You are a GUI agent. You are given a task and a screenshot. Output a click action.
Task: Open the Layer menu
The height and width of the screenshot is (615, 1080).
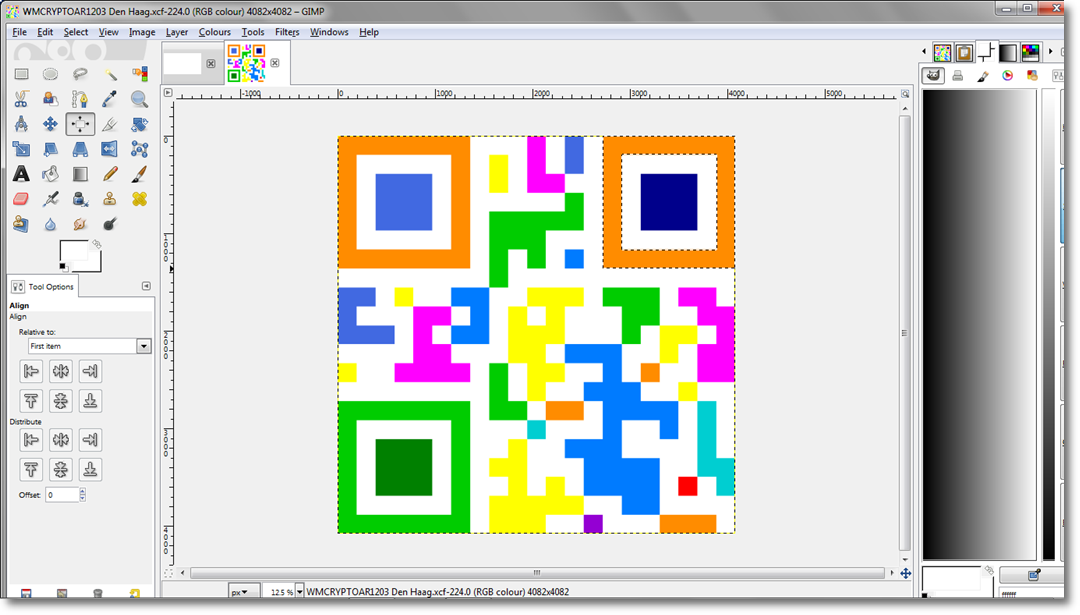(x=177, y=32)
